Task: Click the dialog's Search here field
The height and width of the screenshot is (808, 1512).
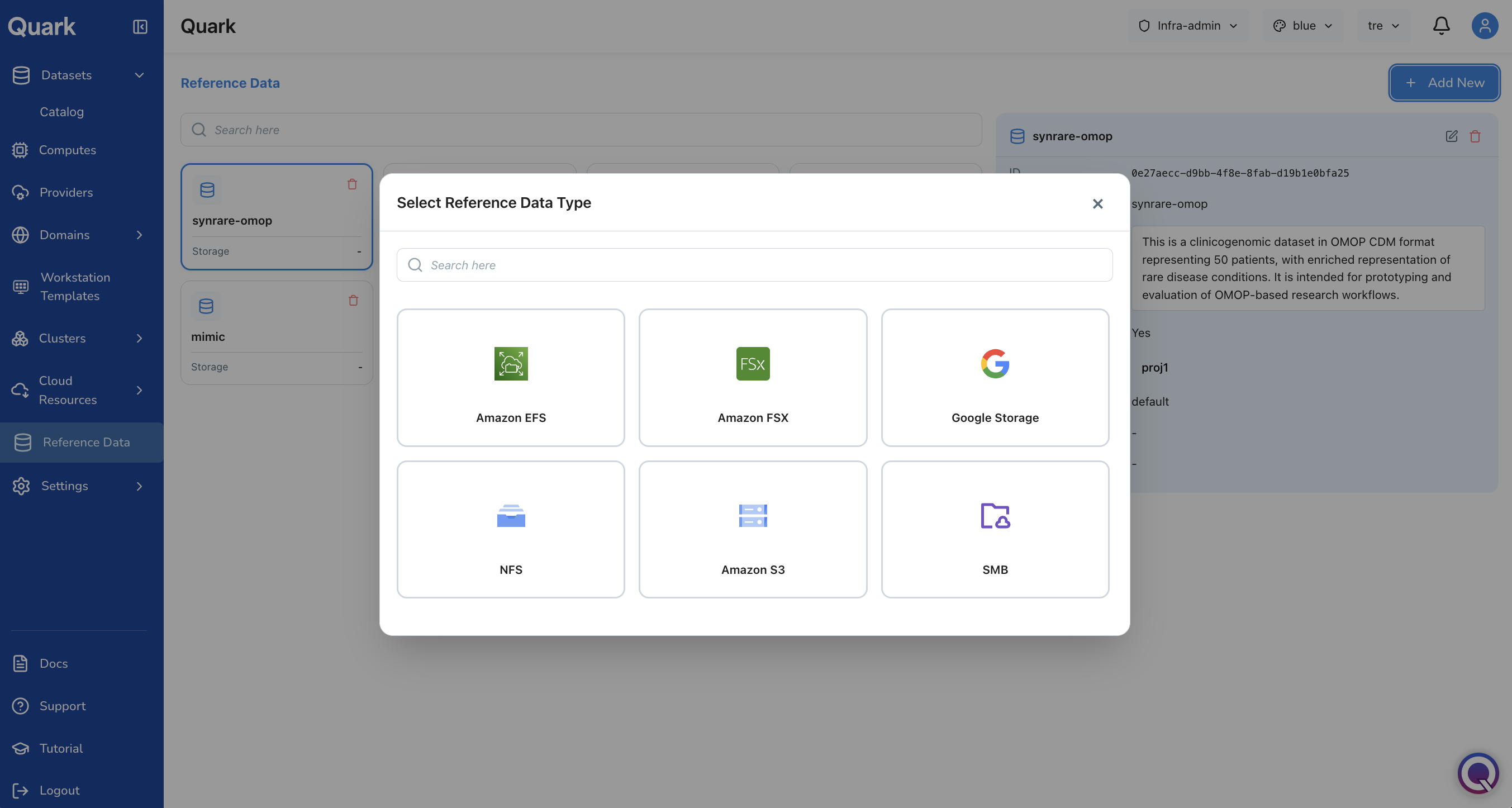Action: 754,265
